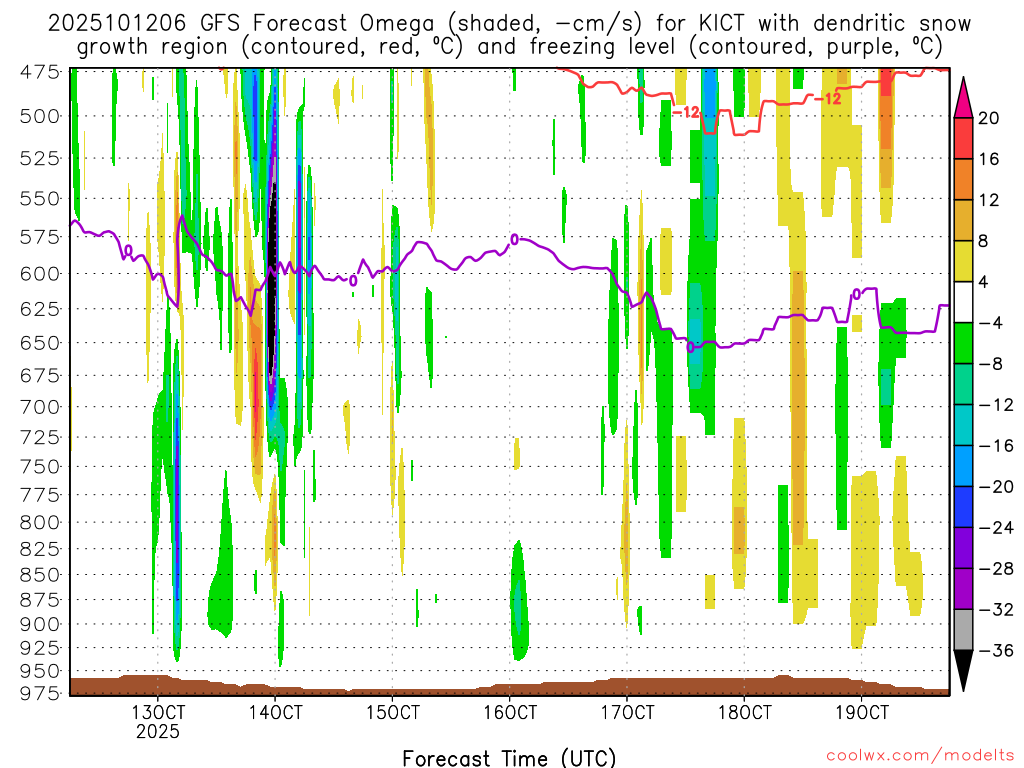Click the black downward arrow below colorbar
The height and width of the screenshot is (768, 1024).
[963, 671]
